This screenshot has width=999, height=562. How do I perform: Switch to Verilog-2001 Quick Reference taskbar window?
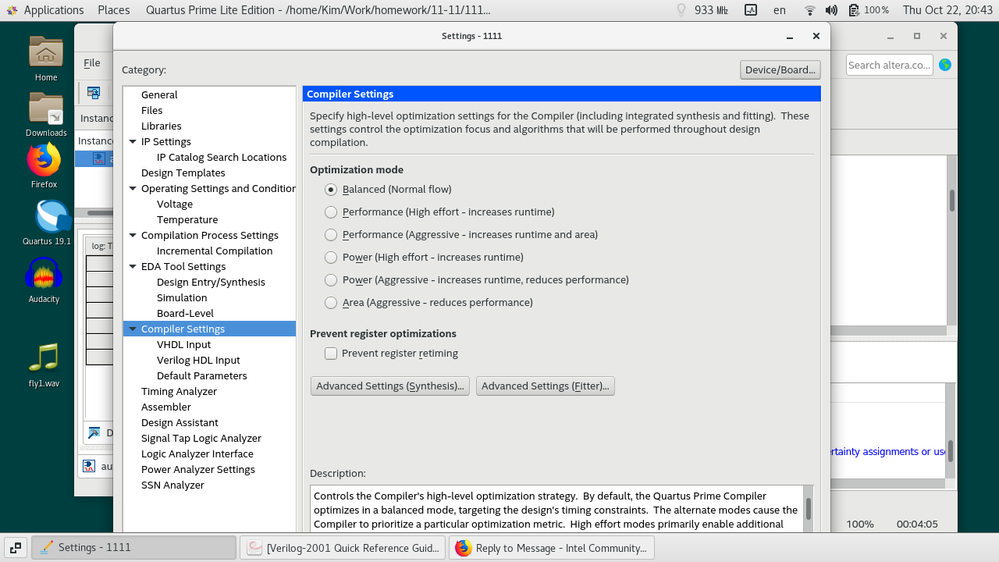click(x=344, y=548)
